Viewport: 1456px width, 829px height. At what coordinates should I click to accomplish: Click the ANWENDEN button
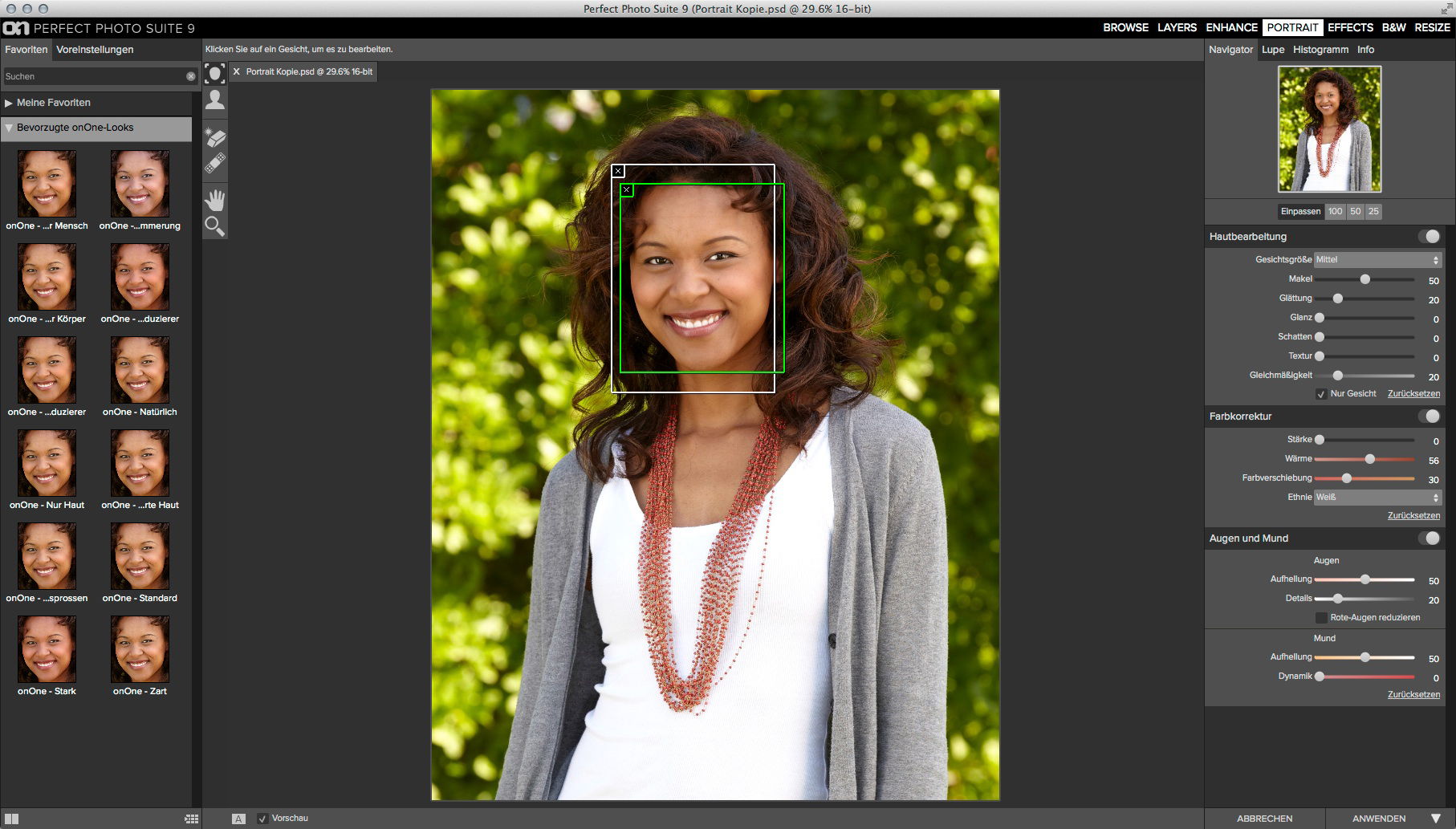(x=1378, y=819)
